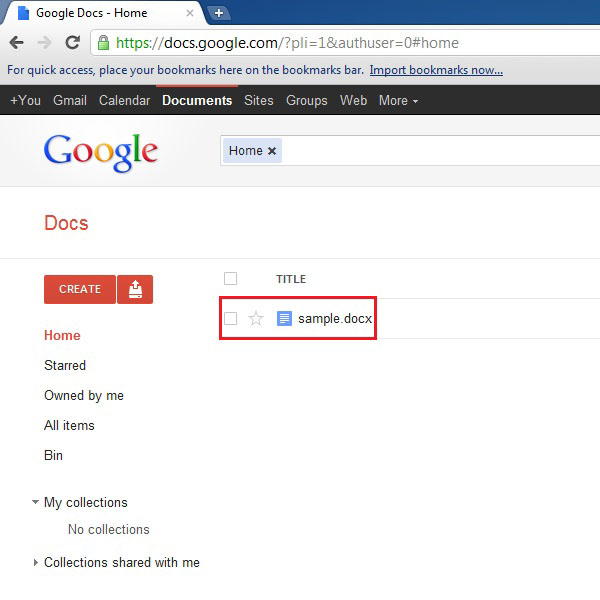Click the sample.docx document icon
Image resolution: width=600 pixels, height=600 pixels.
point(284,318)
